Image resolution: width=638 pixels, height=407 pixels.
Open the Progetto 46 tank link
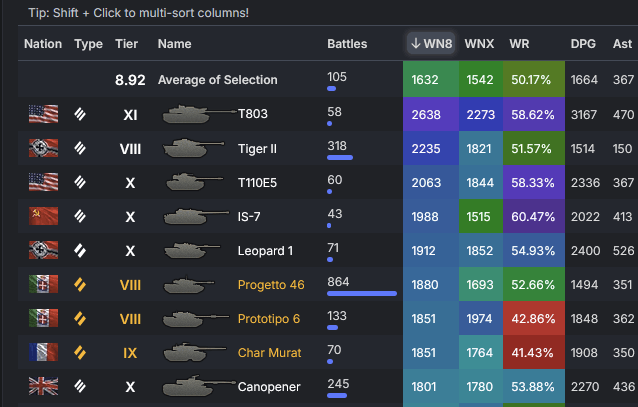[271, 284]
